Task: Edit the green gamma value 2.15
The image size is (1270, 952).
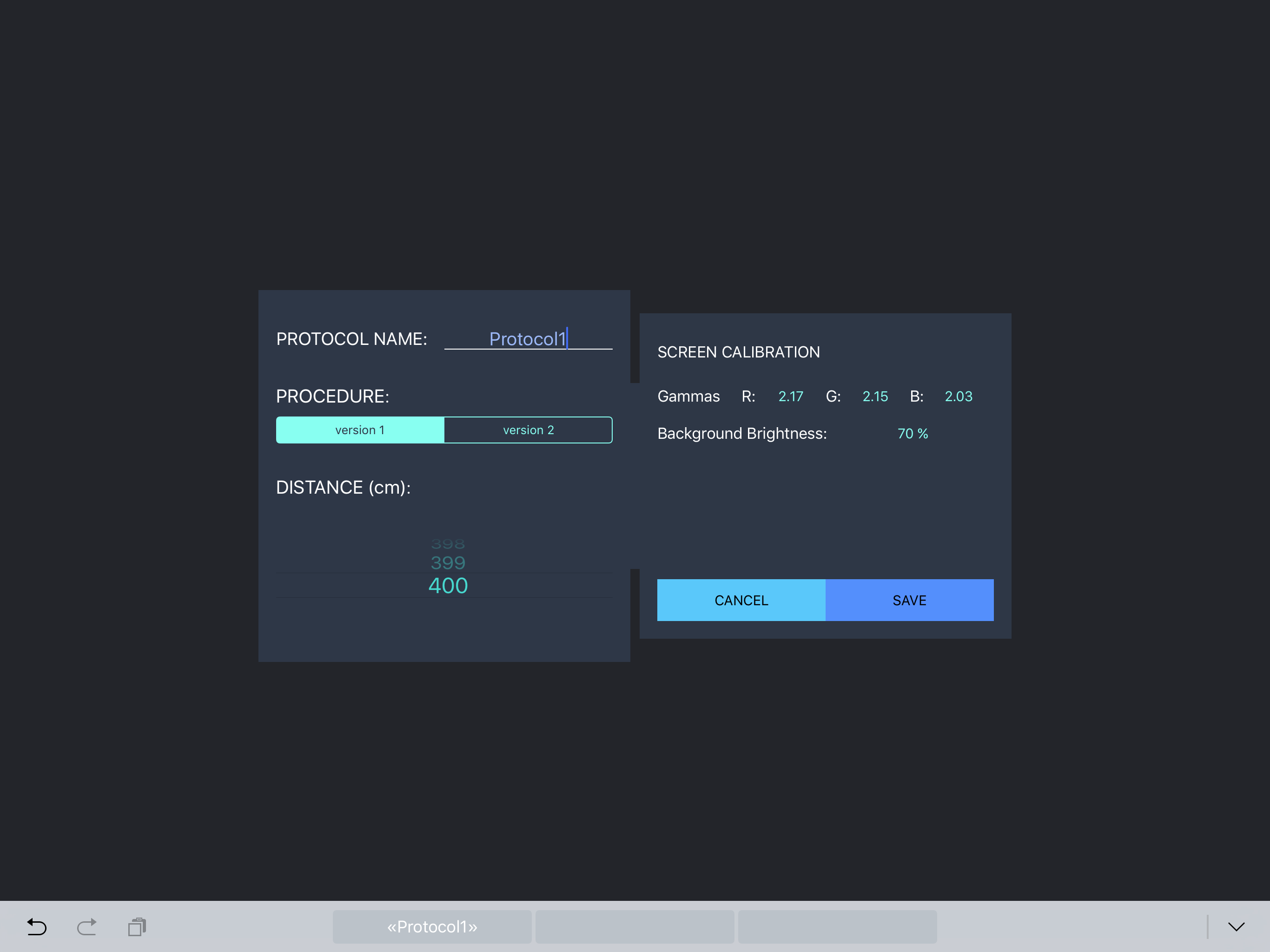Action: (875, 396)
